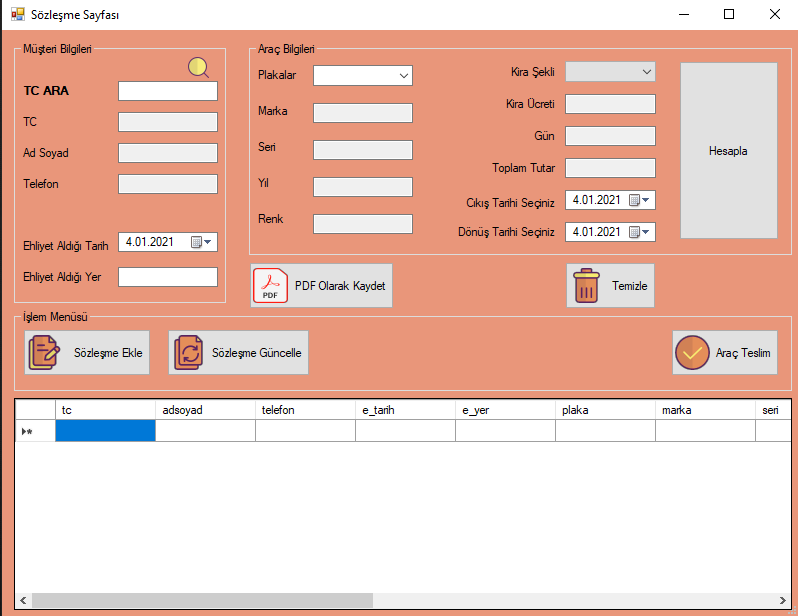This screenshot has width=798, height=616.
Task: Click the PDF file icon
Action: 270,286
